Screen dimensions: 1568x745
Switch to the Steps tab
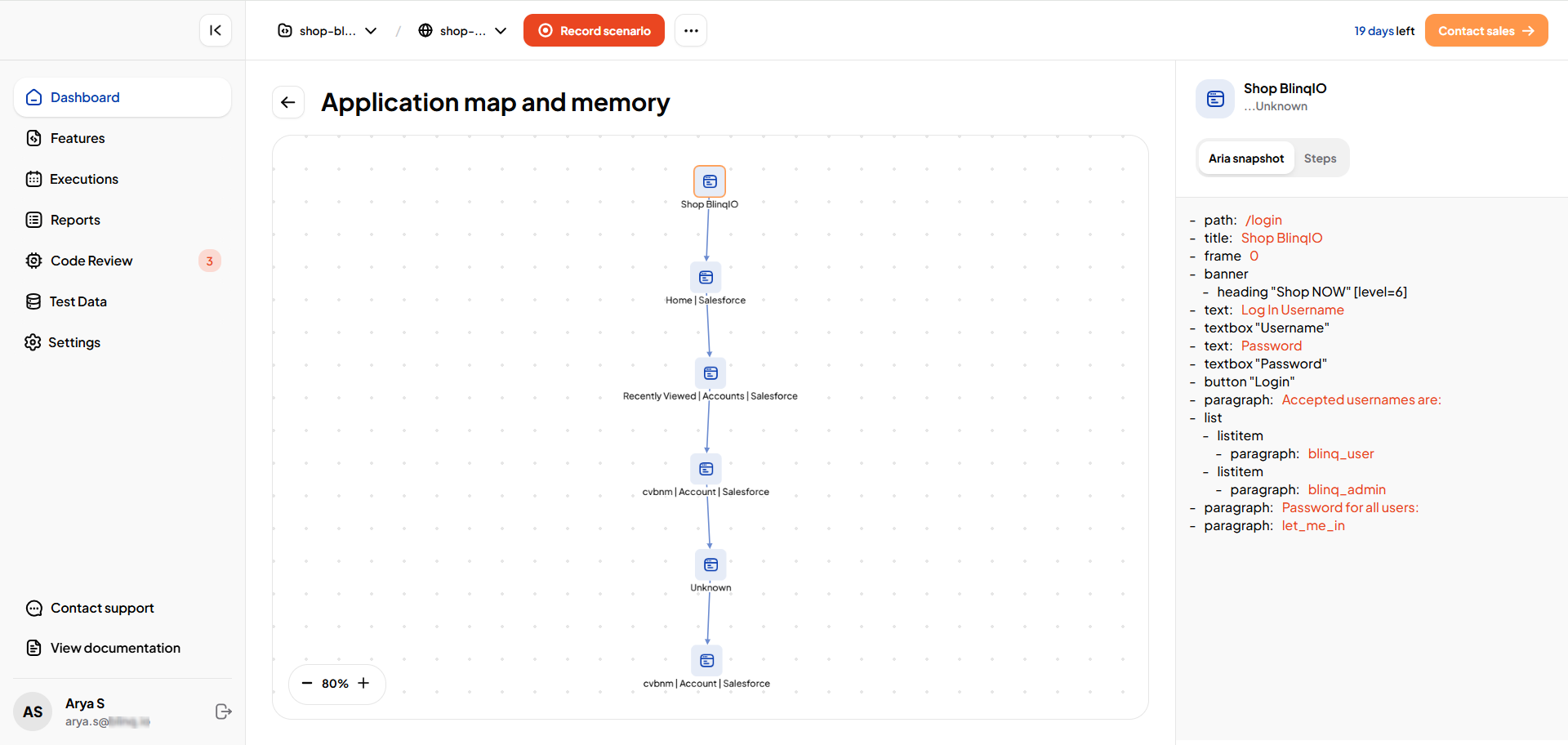(x=1319, y=158)
